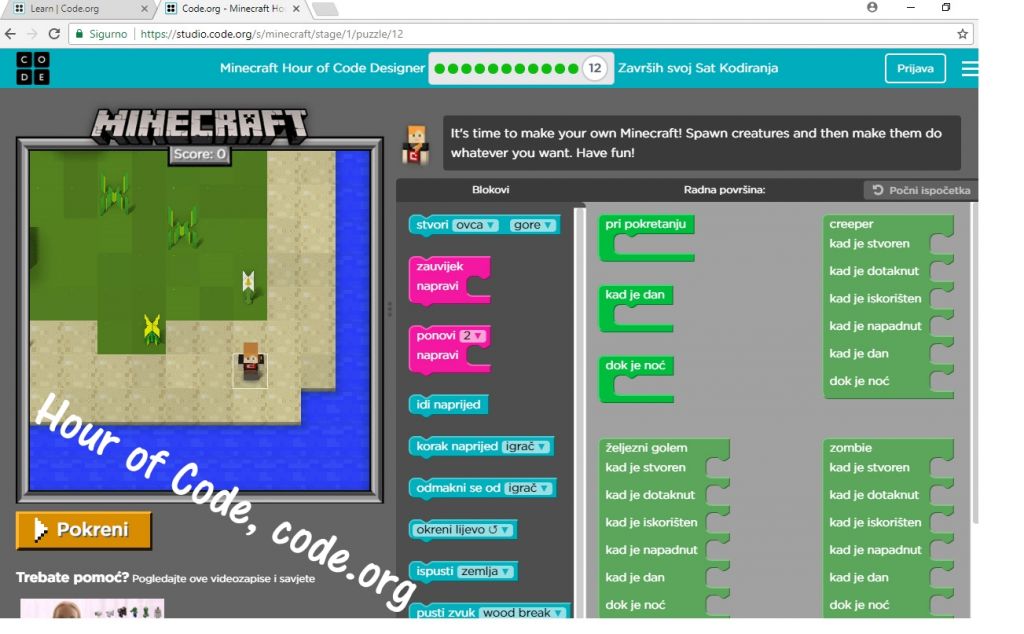The width and height of the screenshot is (1024, 634).
Task: Switch to the Learn | Code.org tab
Action: [x=76, y=9]
